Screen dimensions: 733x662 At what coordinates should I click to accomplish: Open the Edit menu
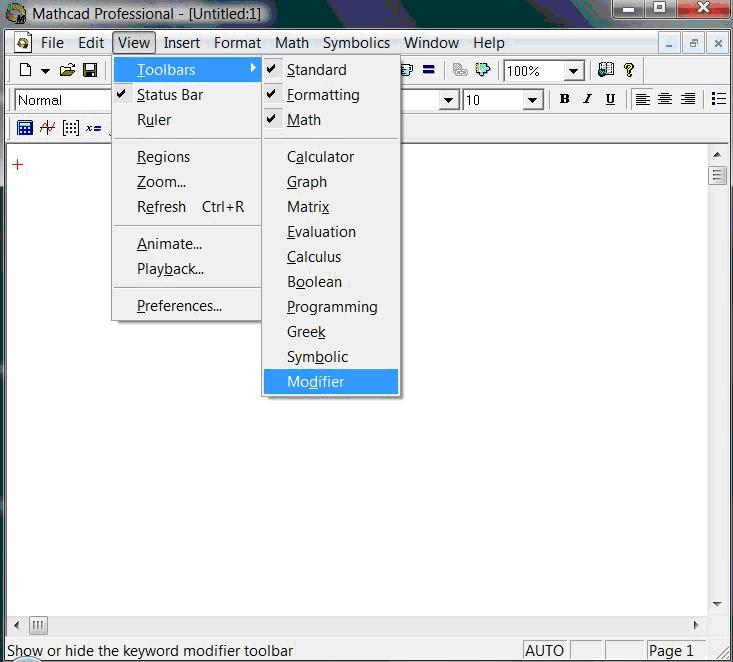point(91,43)
